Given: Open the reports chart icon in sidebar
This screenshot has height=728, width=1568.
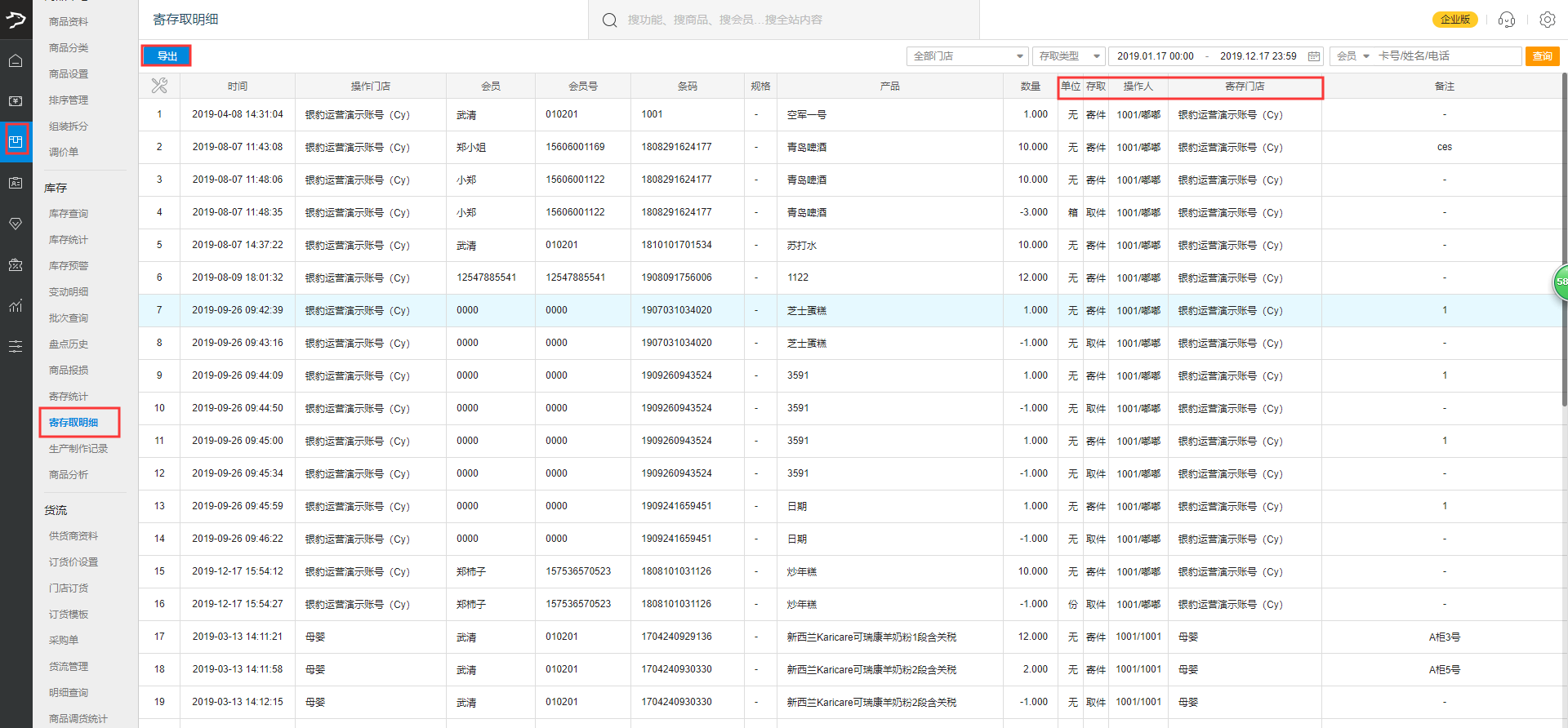Looking at the screenshot, I should point(16,305).
